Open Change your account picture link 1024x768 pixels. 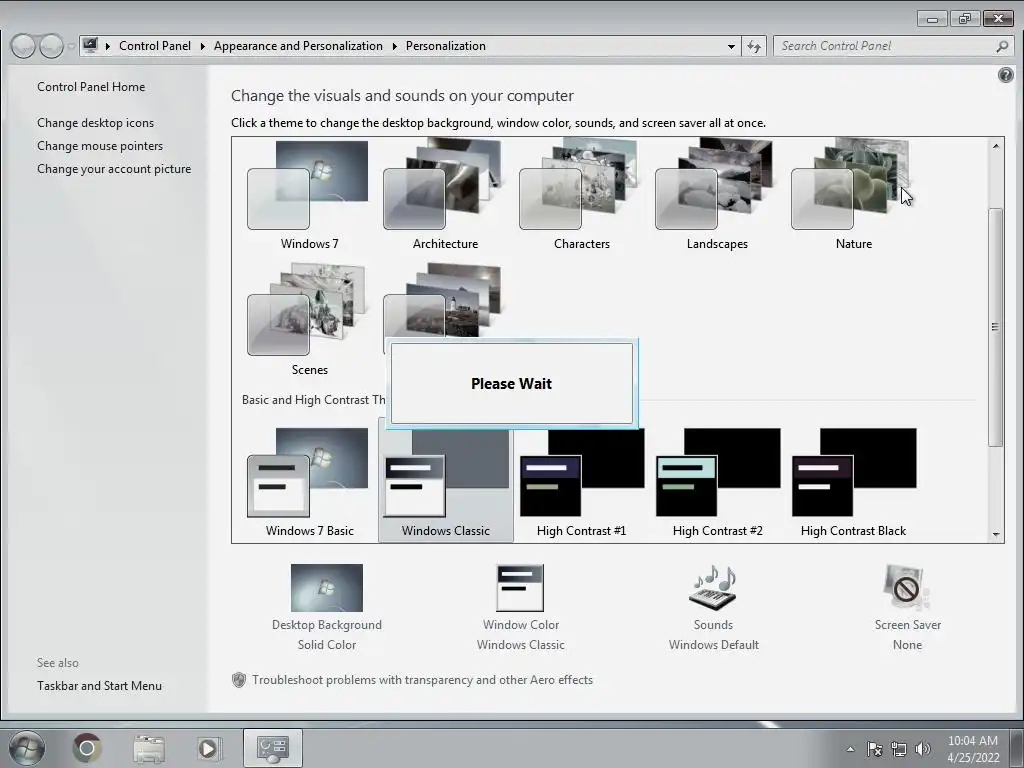[x=114, y=168]
